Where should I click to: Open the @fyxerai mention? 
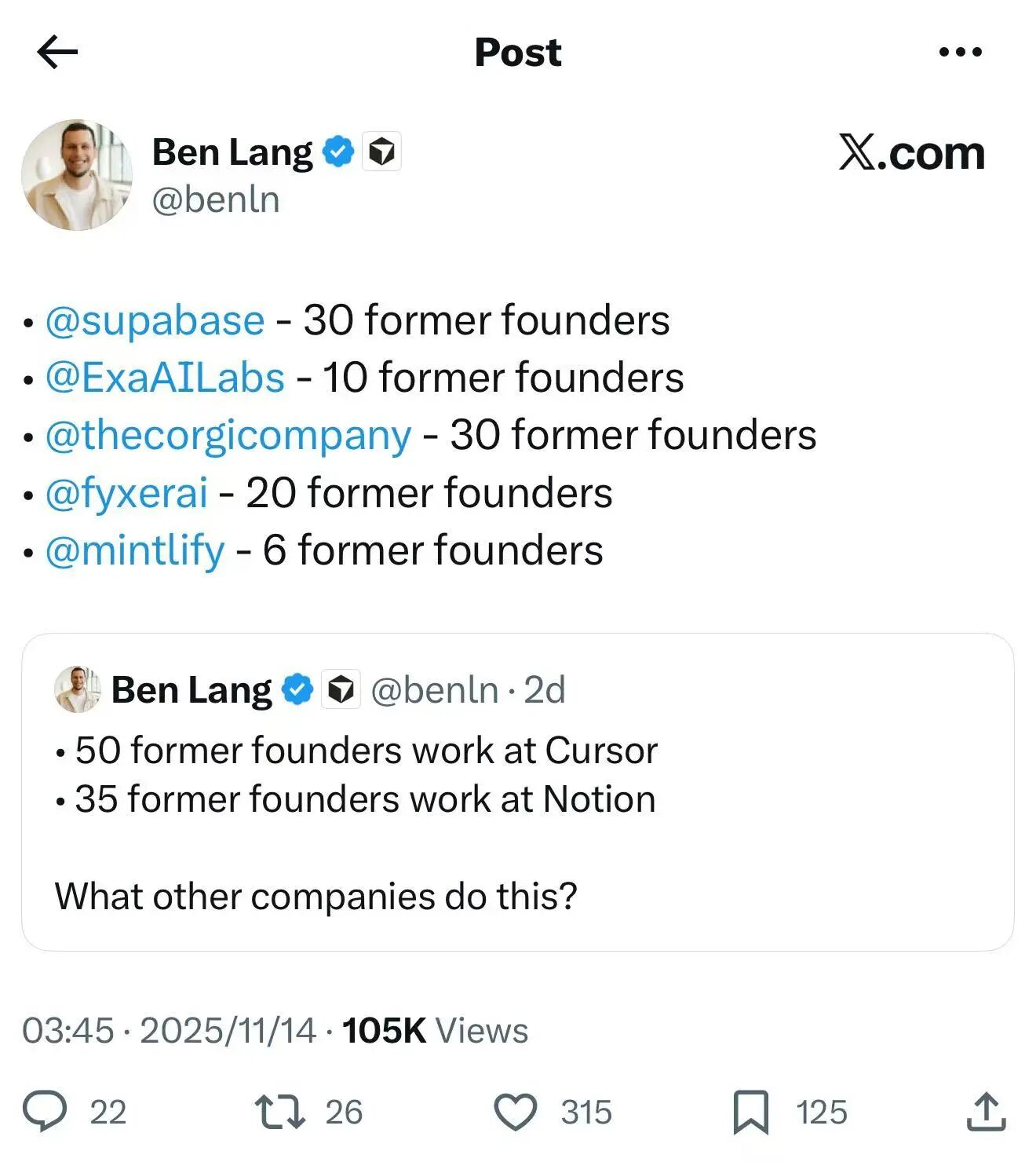[126, 493]
